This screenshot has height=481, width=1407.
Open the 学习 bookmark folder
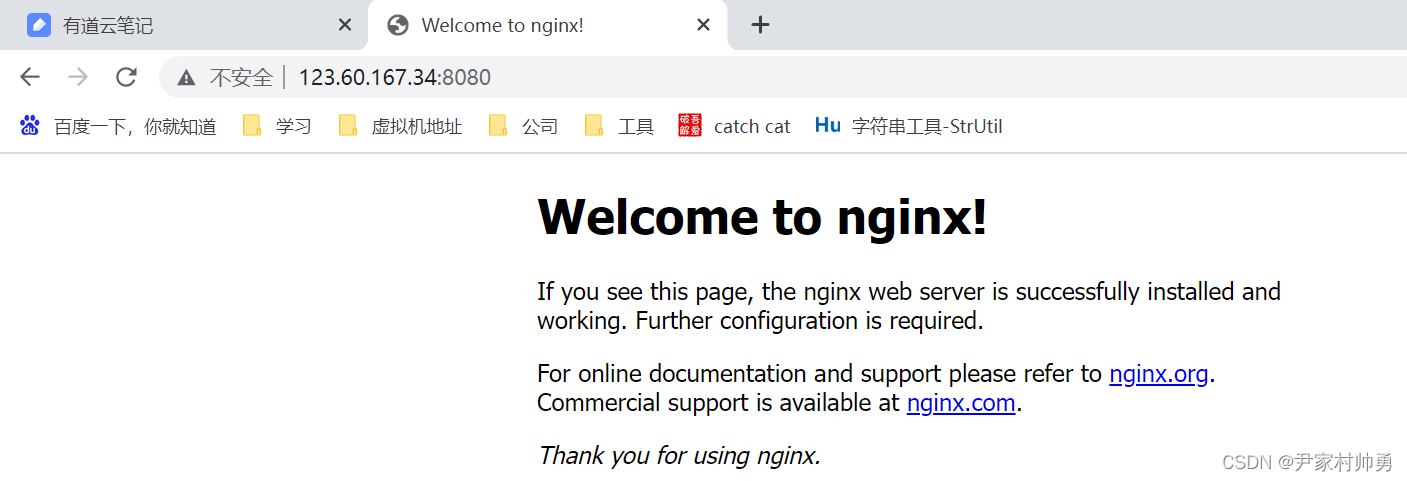[x=277, y=126]
